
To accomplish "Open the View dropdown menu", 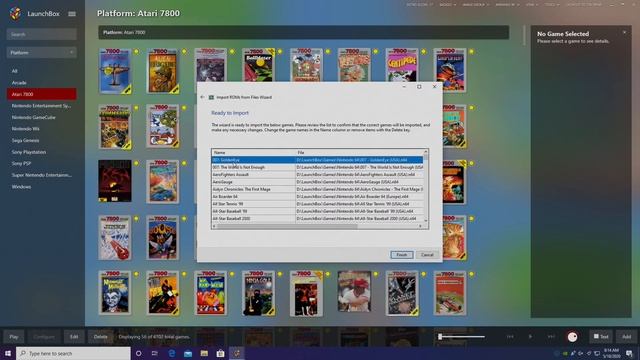I will click(532, 4).
